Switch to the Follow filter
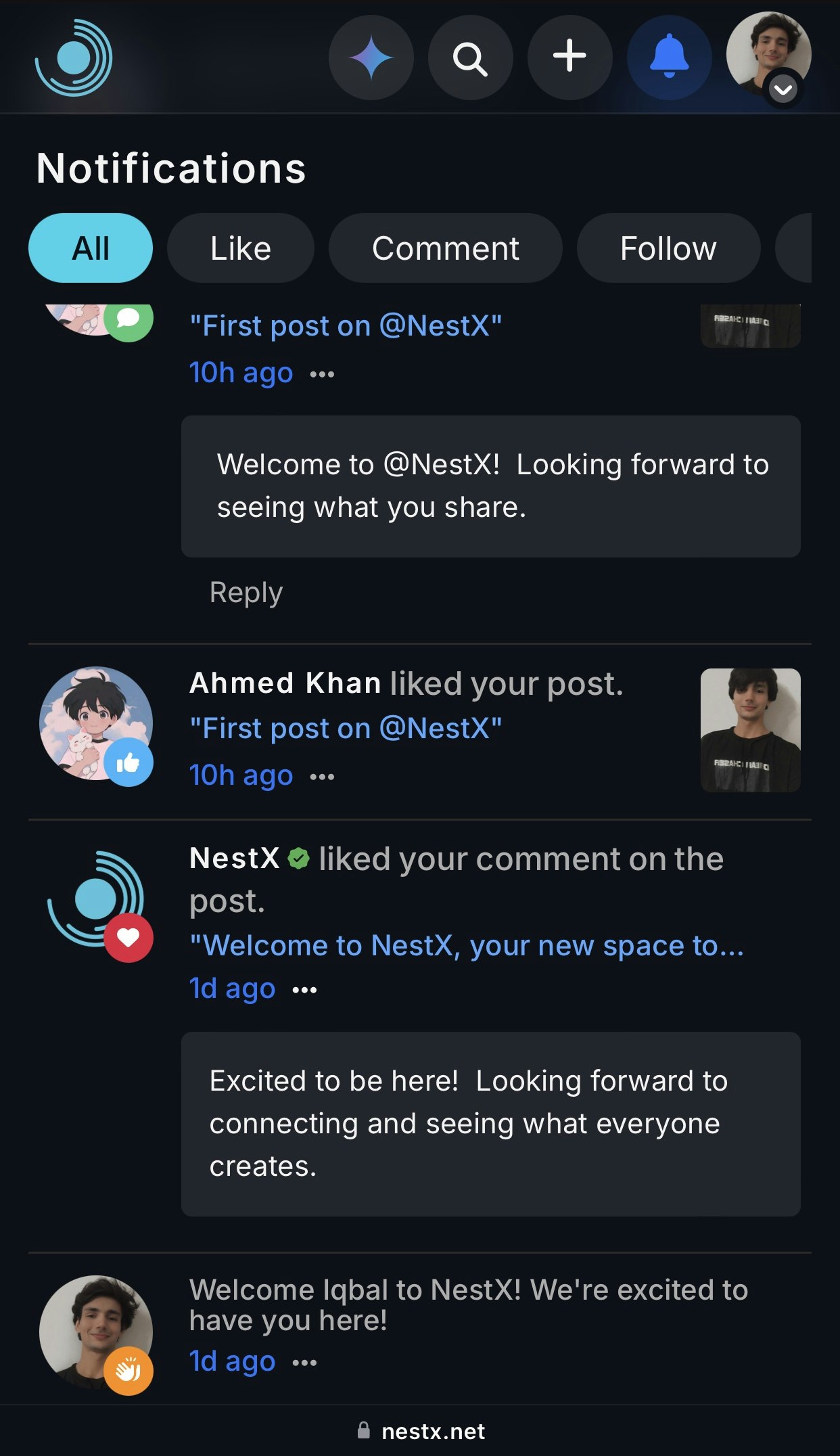840x1456 pixels. point(668,248)
